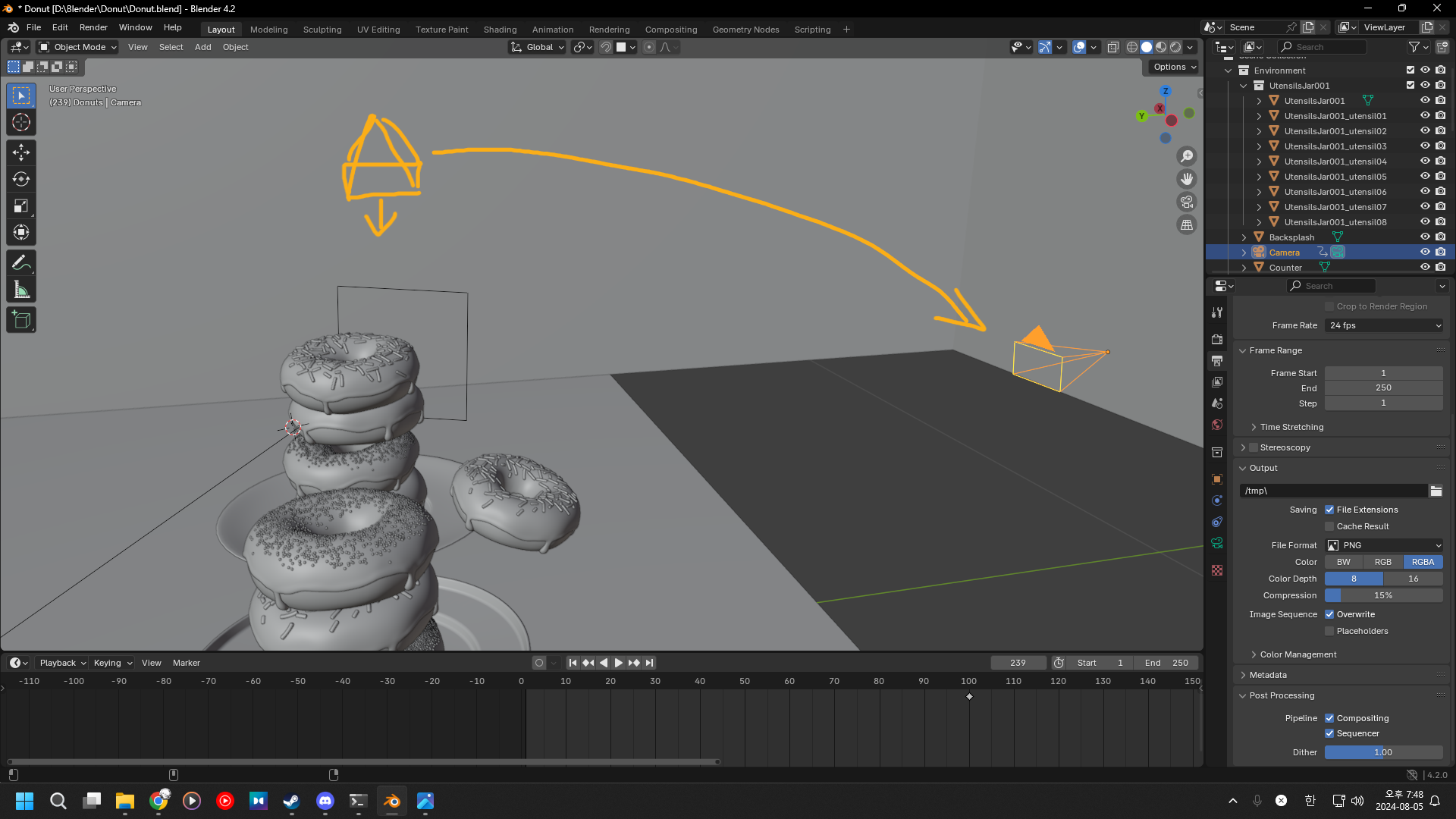Click the zoom magnifier viewport gizmo

(1187, 156)
